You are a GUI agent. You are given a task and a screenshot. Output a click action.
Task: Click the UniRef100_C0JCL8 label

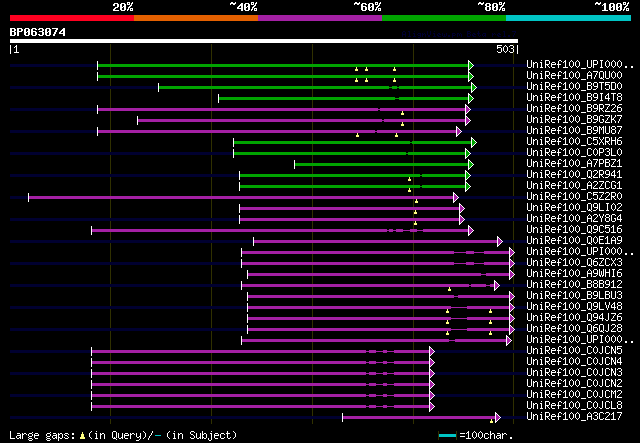574,406
